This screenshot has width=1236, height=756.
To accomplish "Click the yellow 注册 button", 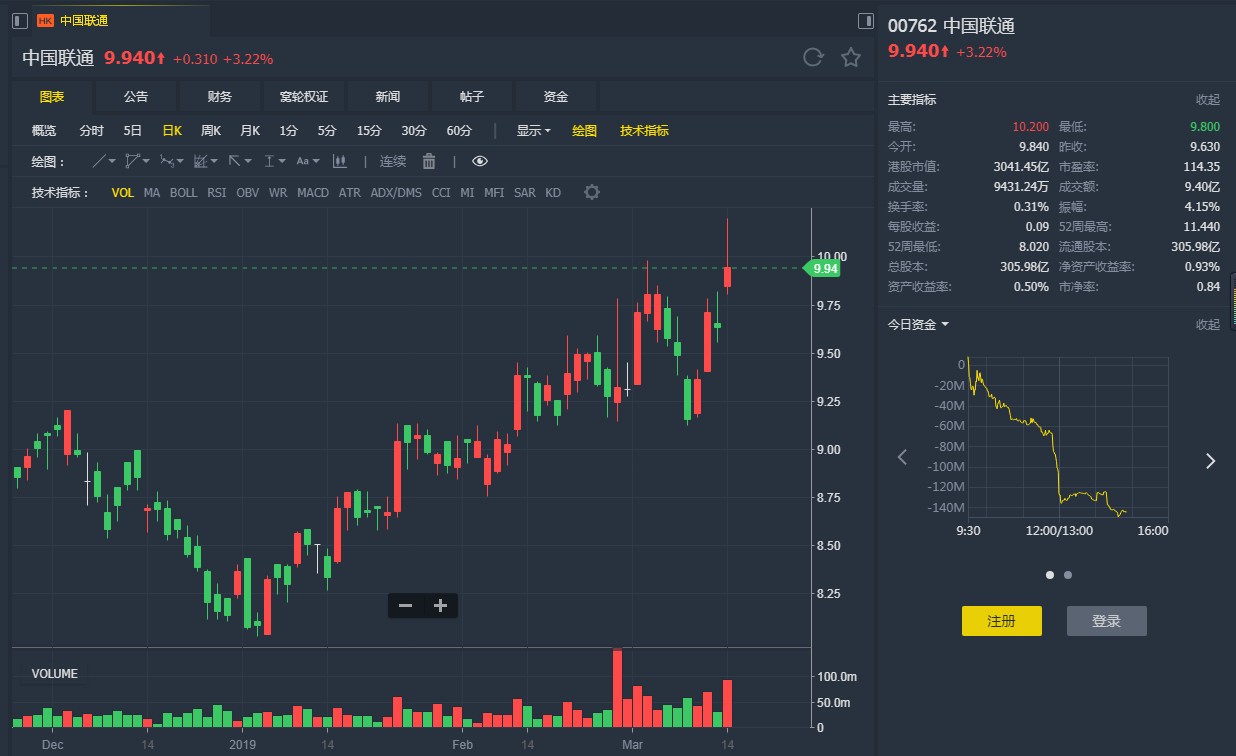I will coord(1001,621).
